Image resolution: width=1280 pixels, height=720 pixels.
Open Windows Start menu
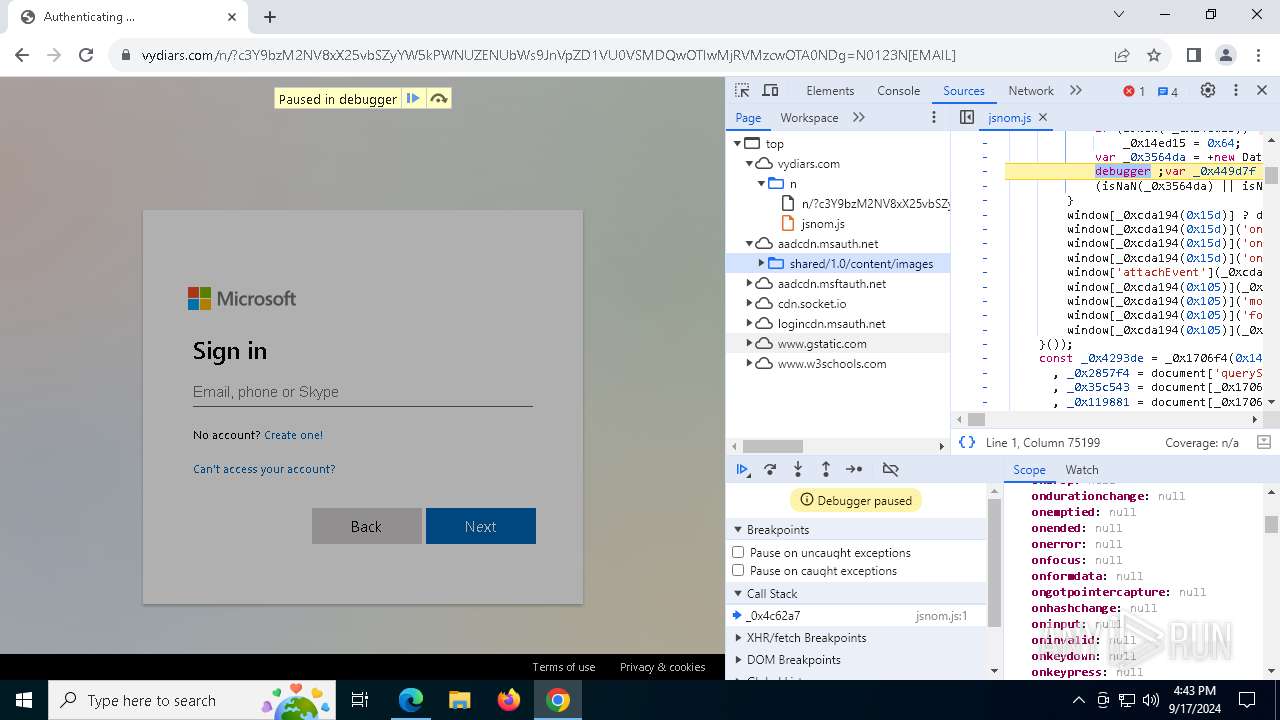(x=24, y=700)
